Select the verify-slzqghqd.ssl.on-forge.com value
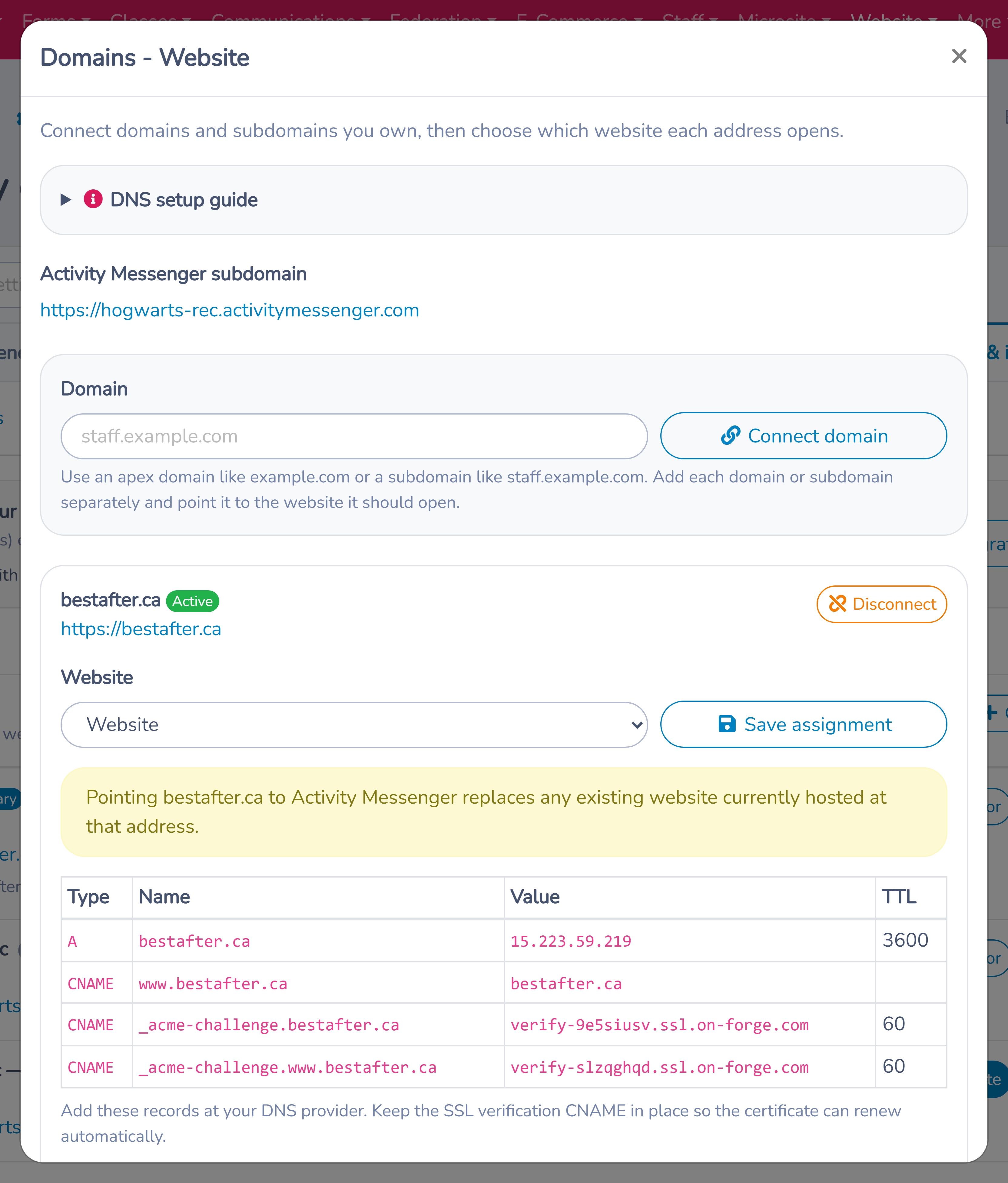Screen dimensions: 1008x1183 pyautogui.click(x=659, y=1068)
